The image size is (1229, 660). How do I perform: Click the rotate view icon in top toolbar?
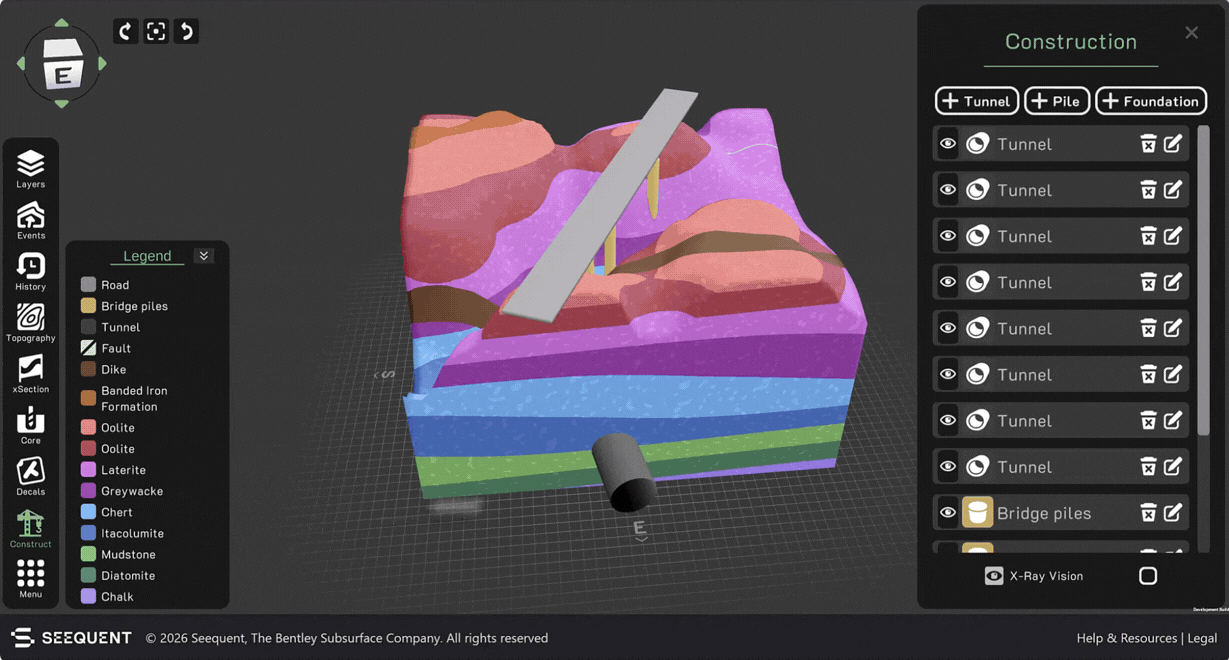125,31
